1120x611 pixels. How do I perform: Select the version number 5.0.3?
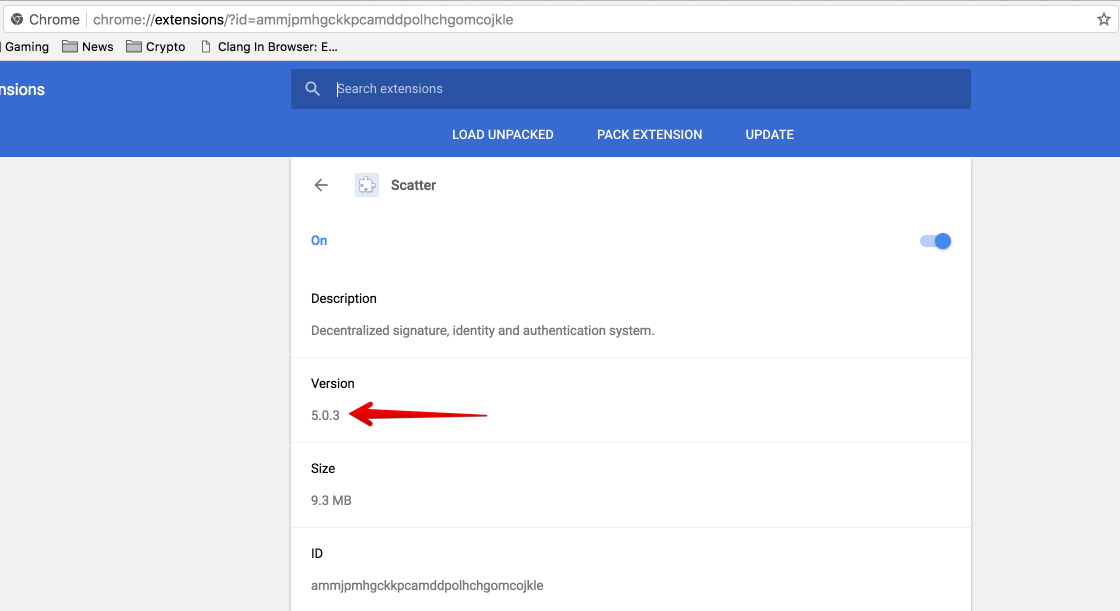pos(325,415)
